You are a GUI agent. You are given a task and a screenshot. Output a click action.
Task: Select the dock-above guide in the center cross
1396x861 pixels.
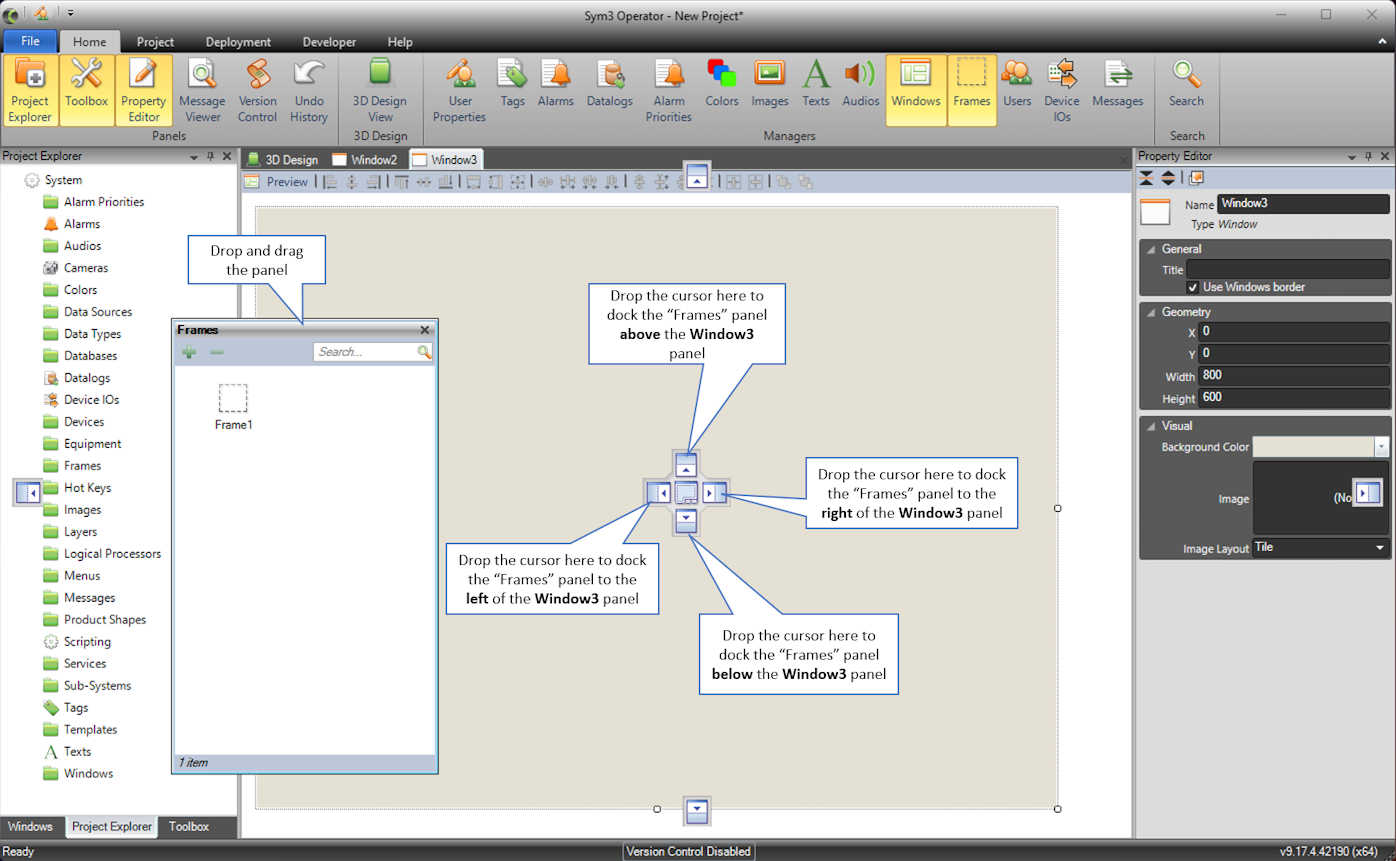pos(686,465)
